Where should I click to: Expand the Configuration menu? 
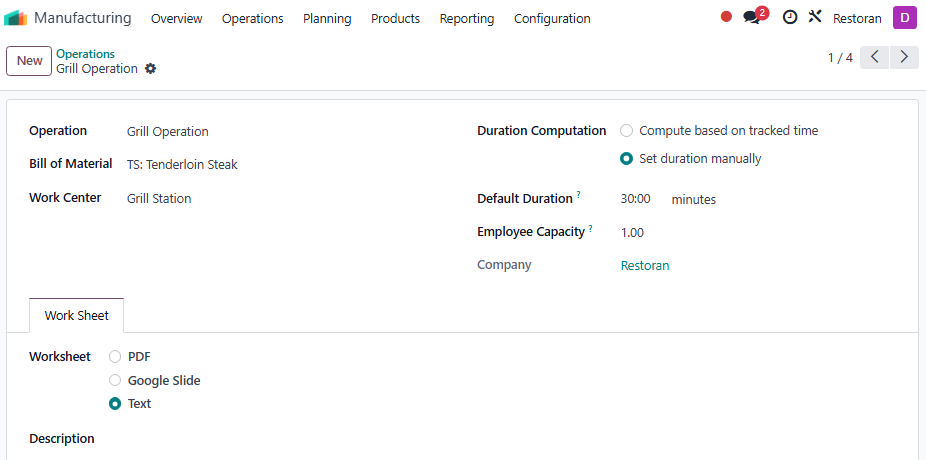coord(552,18)
